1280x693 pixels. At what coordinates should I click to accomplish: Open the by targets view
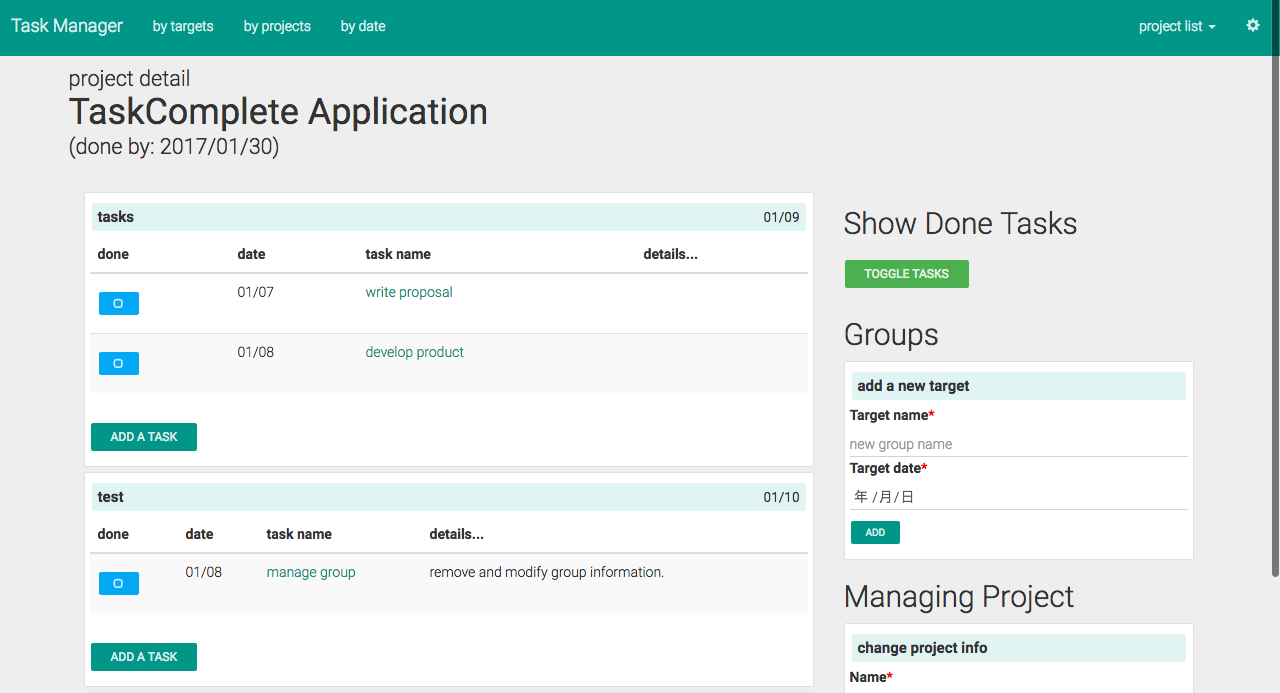tap(183, 26)
